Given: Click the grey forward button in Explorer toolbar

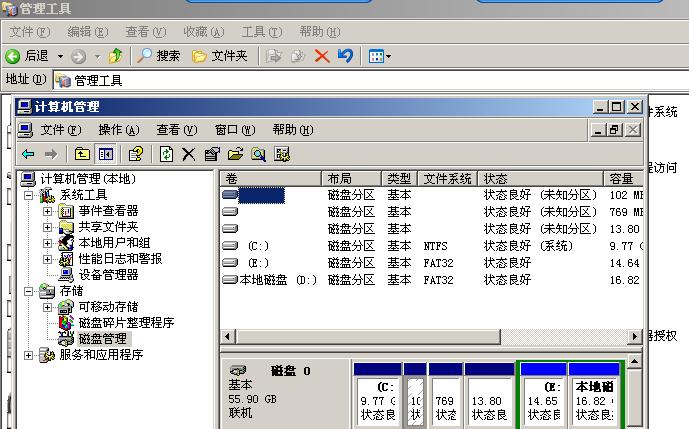Looking at the screenshot, I should click(78, 56).
